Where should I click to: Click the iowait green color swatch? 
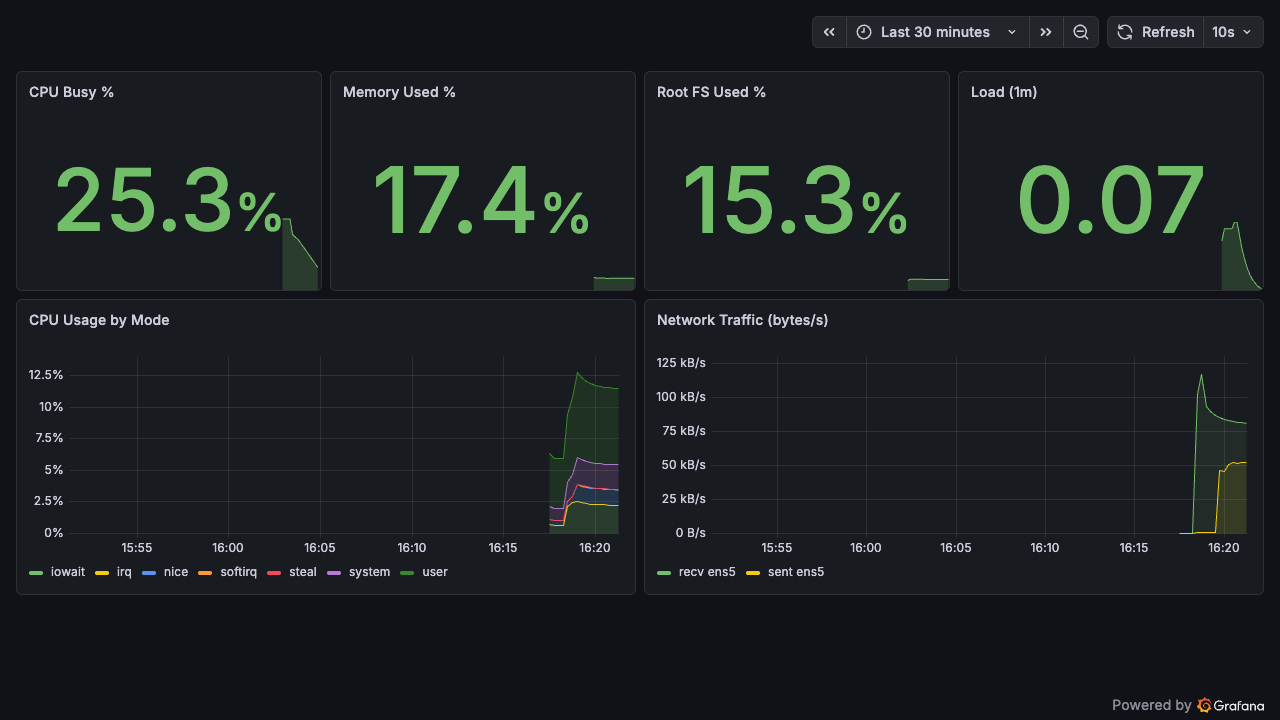tap(36, 573)
